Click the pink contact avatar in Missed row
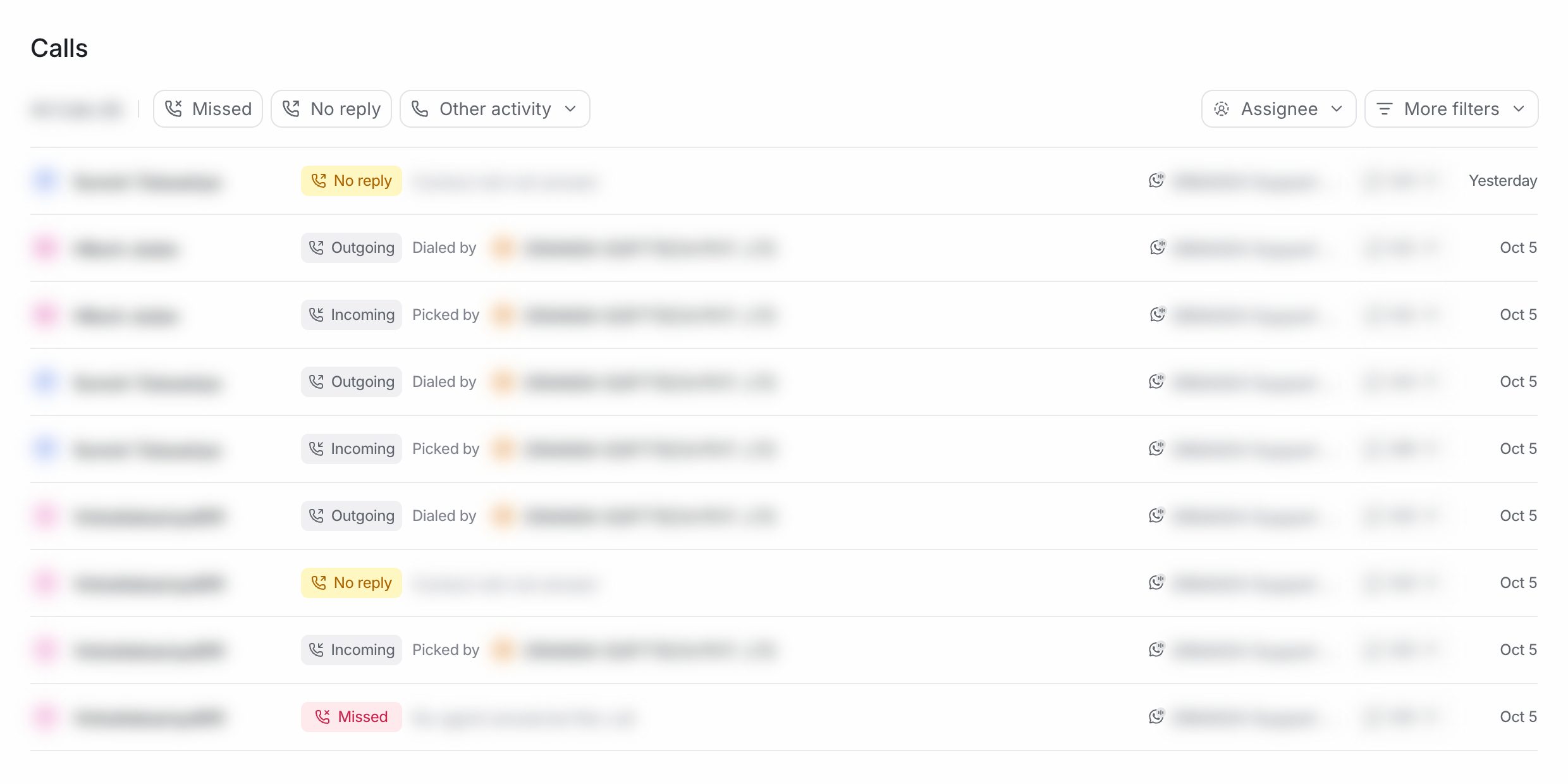Image resolution: width=1568 pixels, height=784 pixels. 46,717
